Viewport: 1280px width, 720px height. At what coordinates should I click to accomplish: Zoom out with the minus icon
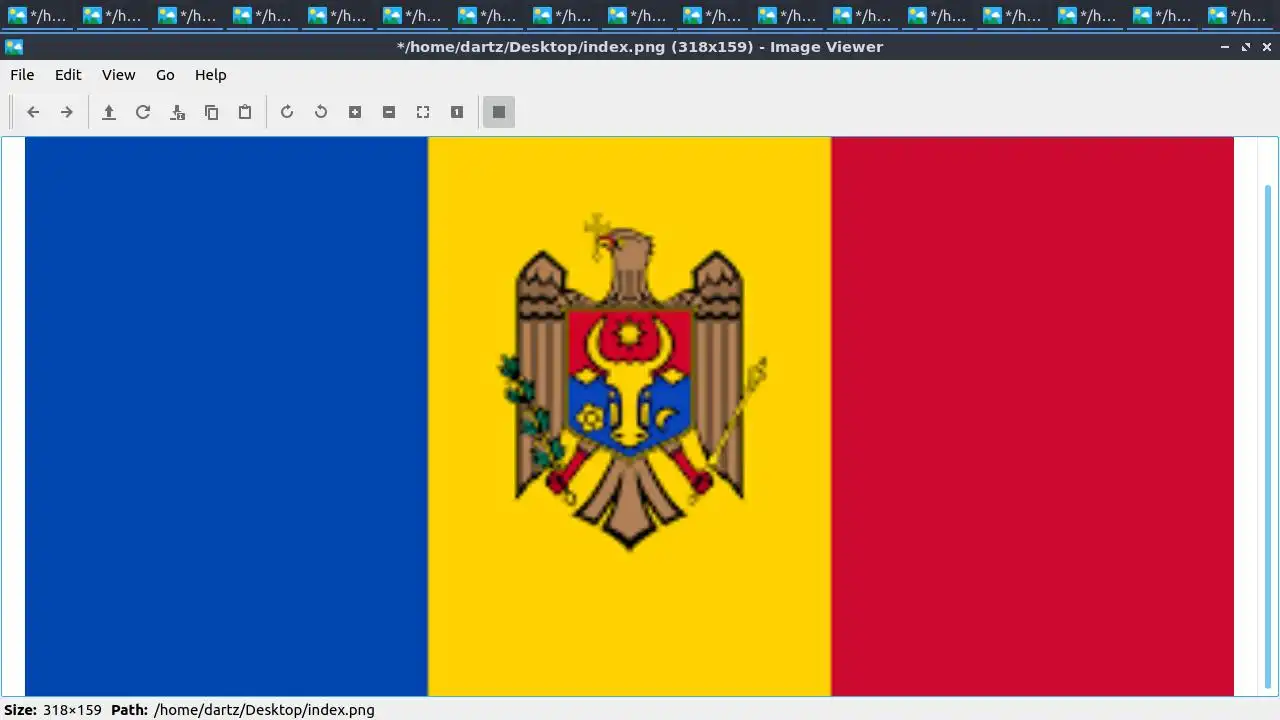coord(389,112)
